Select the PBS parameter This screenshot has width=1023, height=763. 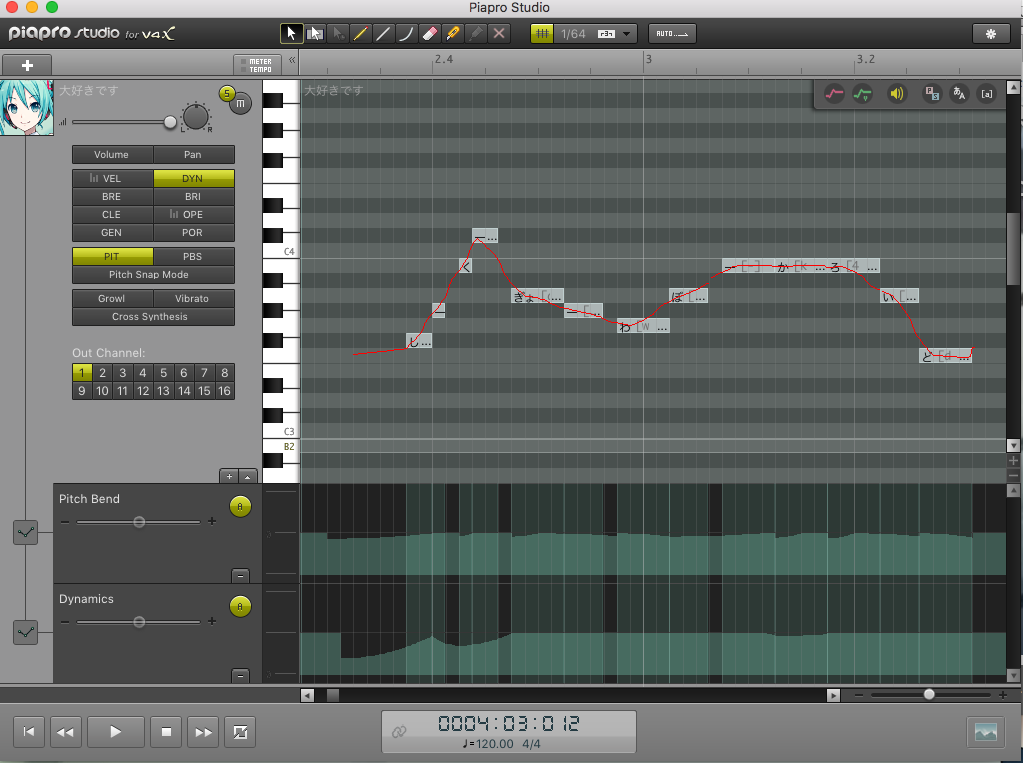coord(194,257)
